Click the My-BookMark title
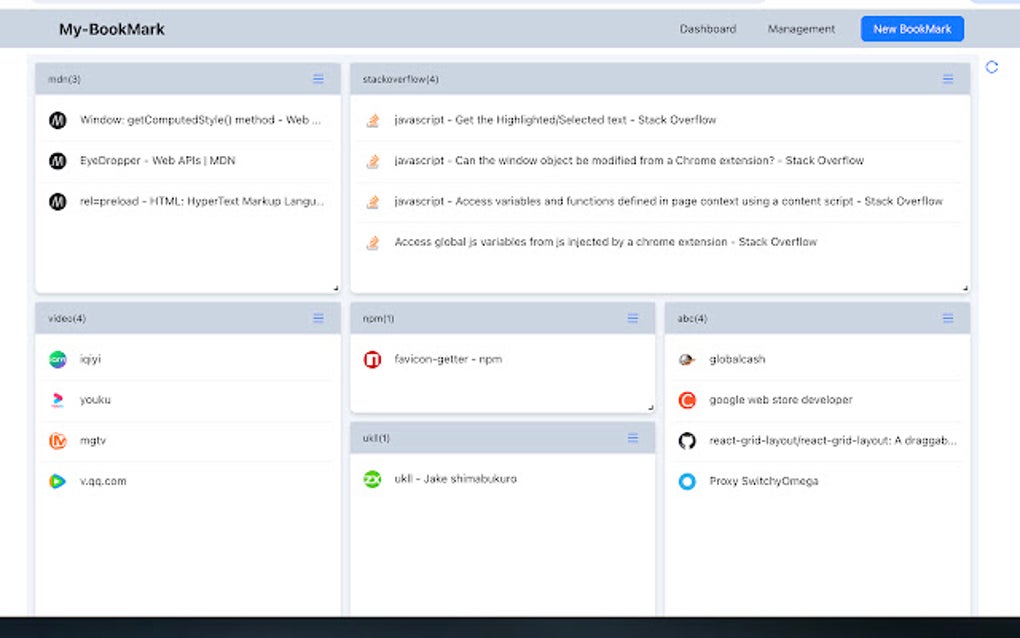 112,29
